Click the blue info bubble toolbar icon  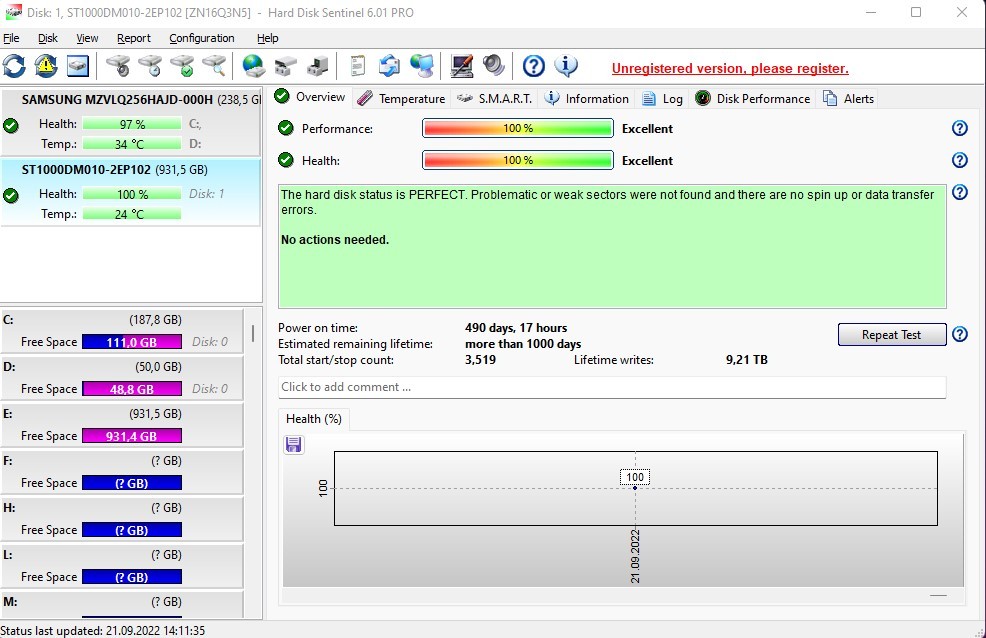tap(566, 66)
